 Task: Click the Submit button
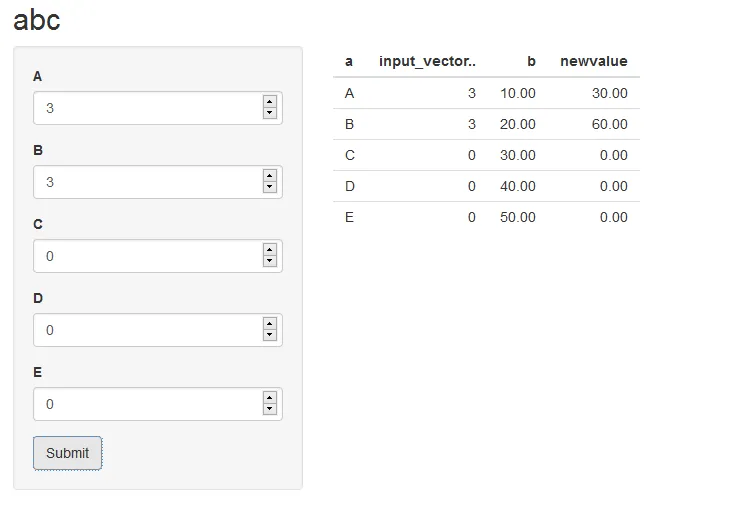point(67,453)
